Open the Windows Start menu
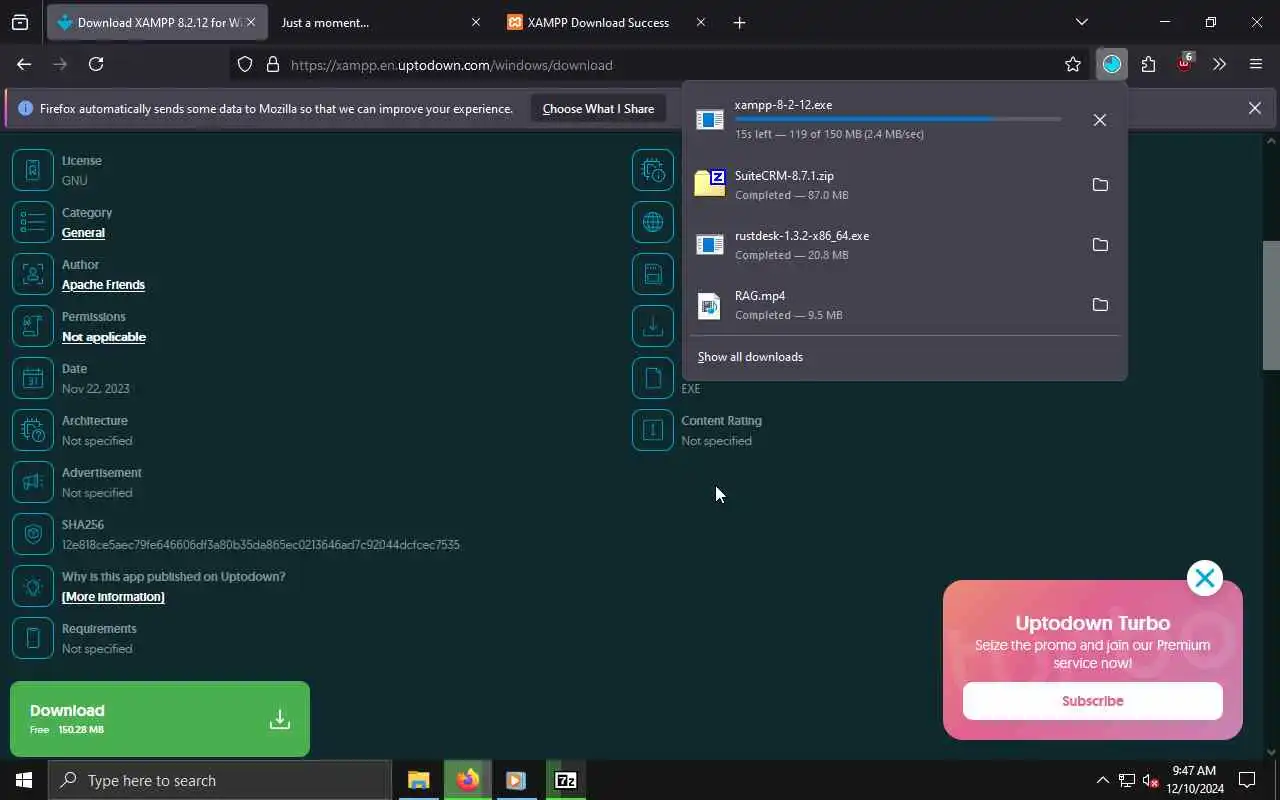 [24, 780]
